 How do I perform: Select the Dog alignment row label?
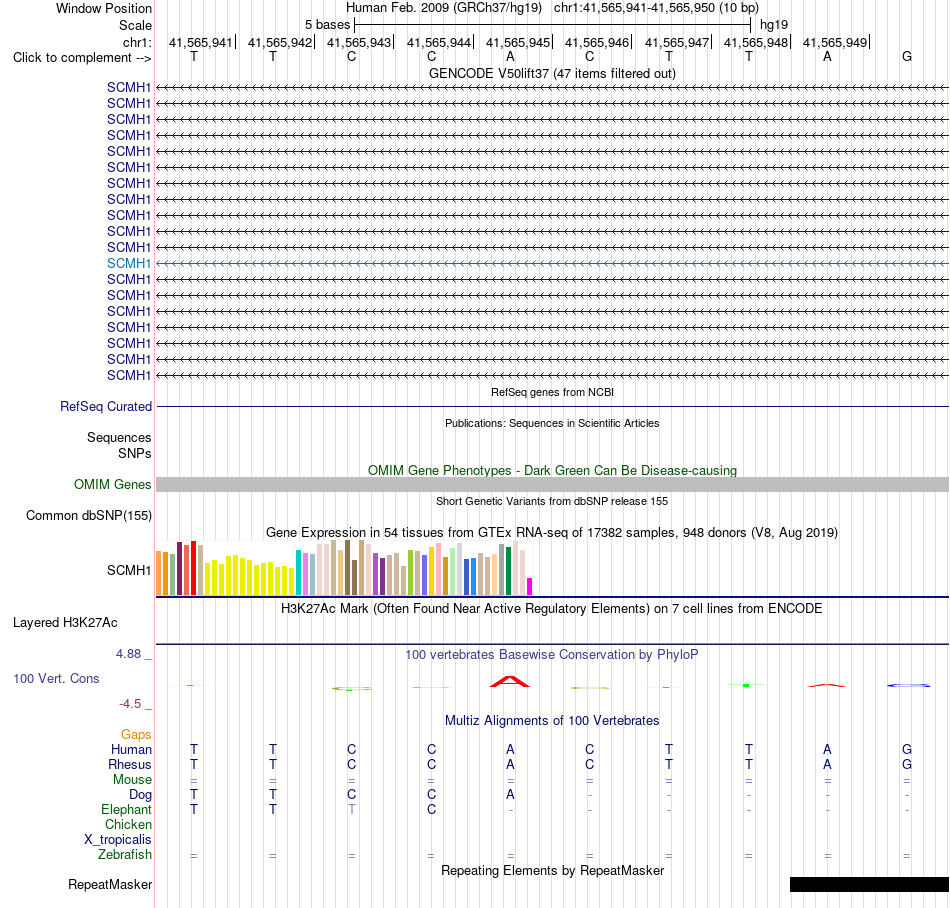pyautogui.click(x=140, y=795)
